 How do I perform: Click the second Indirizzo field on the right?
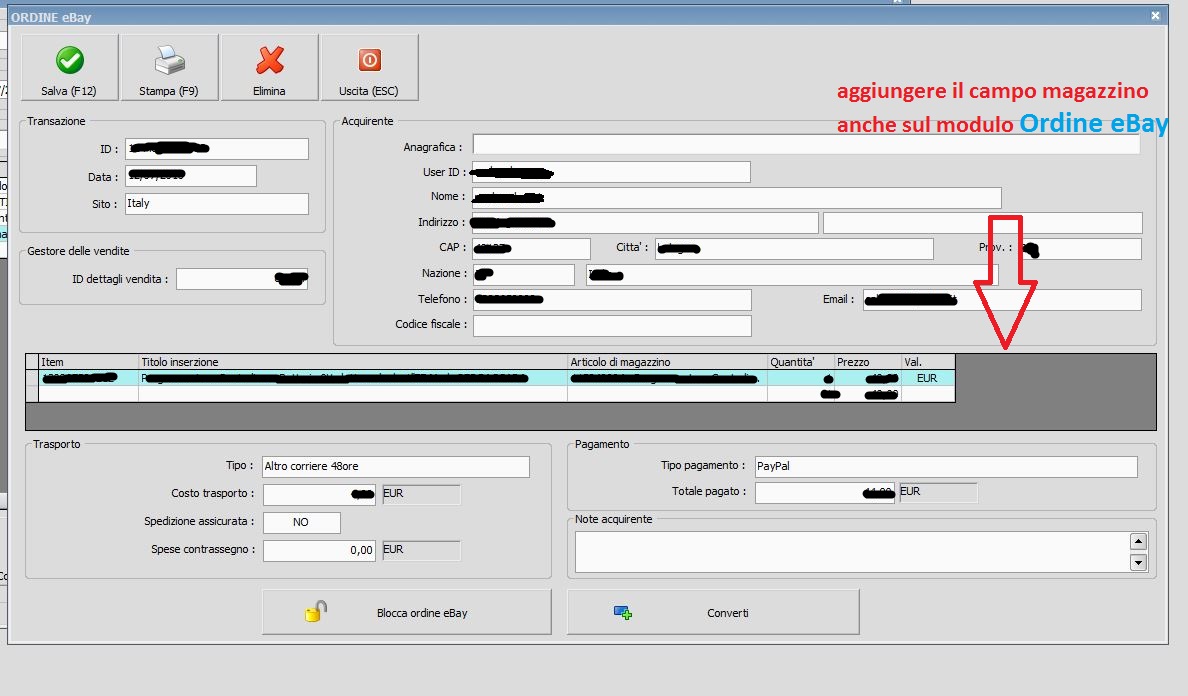point(983,223)
